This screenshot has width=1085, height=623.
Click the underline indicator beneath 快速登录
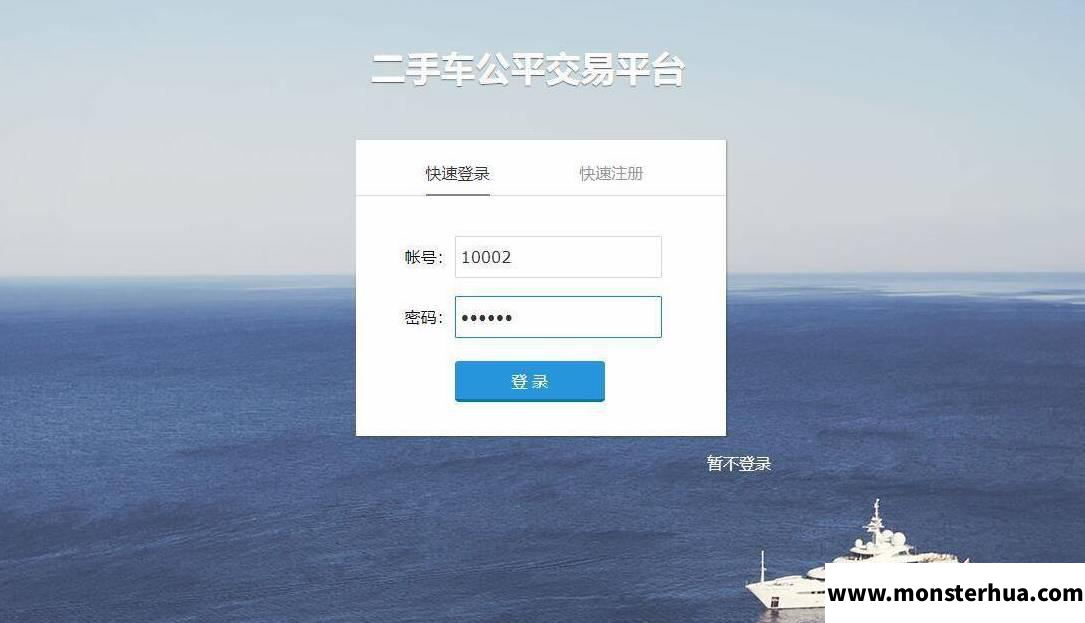[x=457, y=195]
